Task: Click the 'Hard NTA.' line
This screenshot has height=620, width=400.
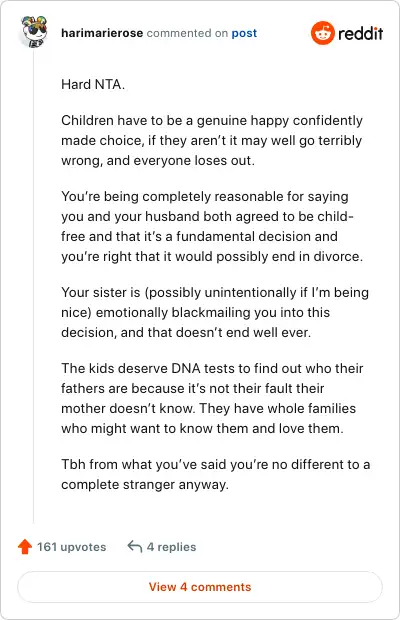Action: (x=93, y=84)
